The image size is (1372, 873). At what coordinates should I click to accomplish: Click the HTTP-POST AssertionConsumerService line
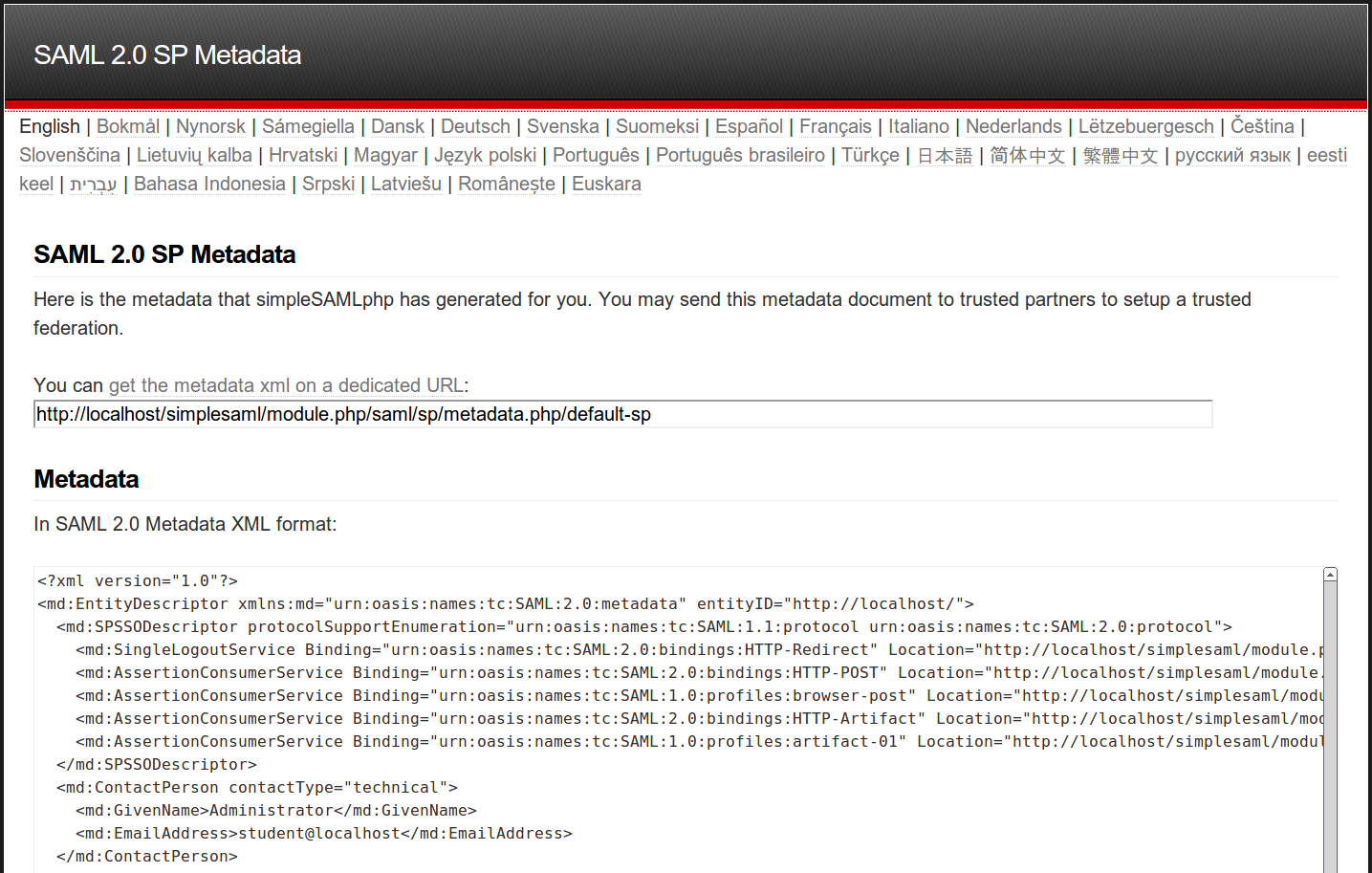click(x=700, y=672)
